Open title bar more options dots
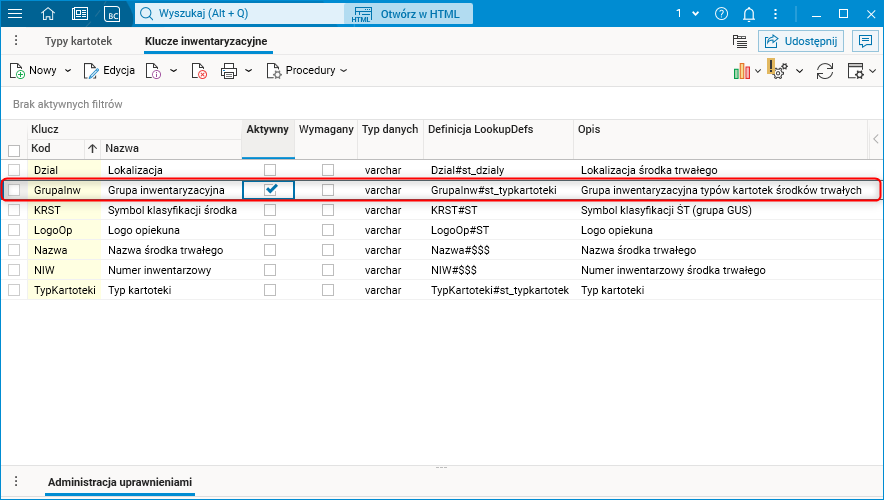The height and width of the screenshot is (500, 884). point(776,14)
